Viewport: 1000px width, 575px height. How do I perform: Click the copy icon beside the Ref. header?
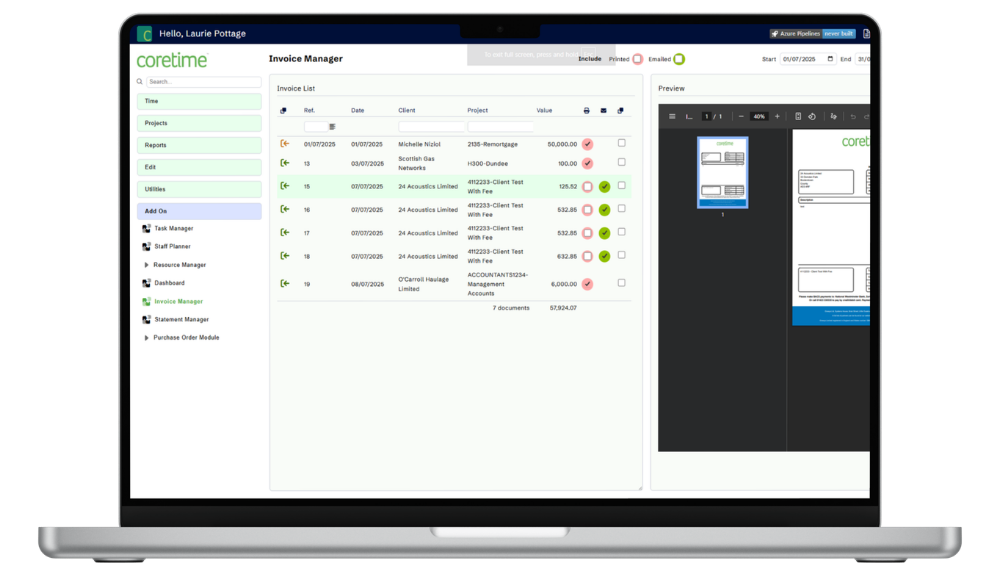283,111
